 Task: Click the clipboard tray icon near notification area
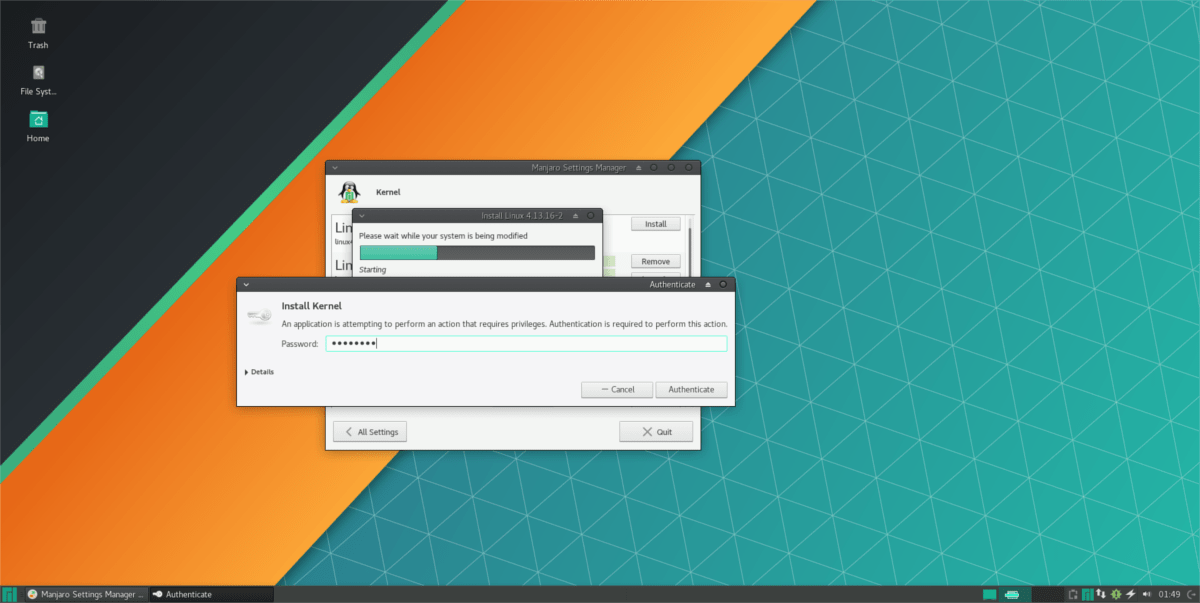click(1073, 593)
